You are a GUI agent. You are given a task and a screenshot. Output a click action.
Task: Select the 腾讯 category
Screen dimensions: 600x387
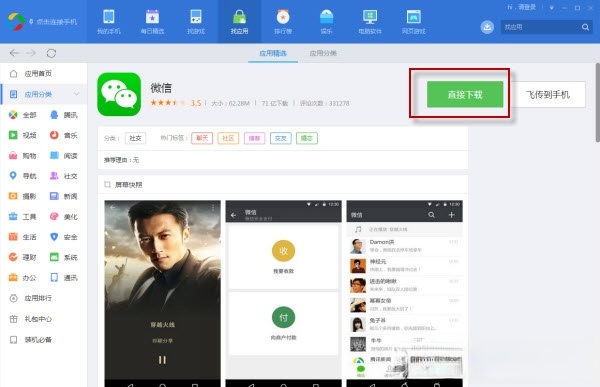pos(64,115)
